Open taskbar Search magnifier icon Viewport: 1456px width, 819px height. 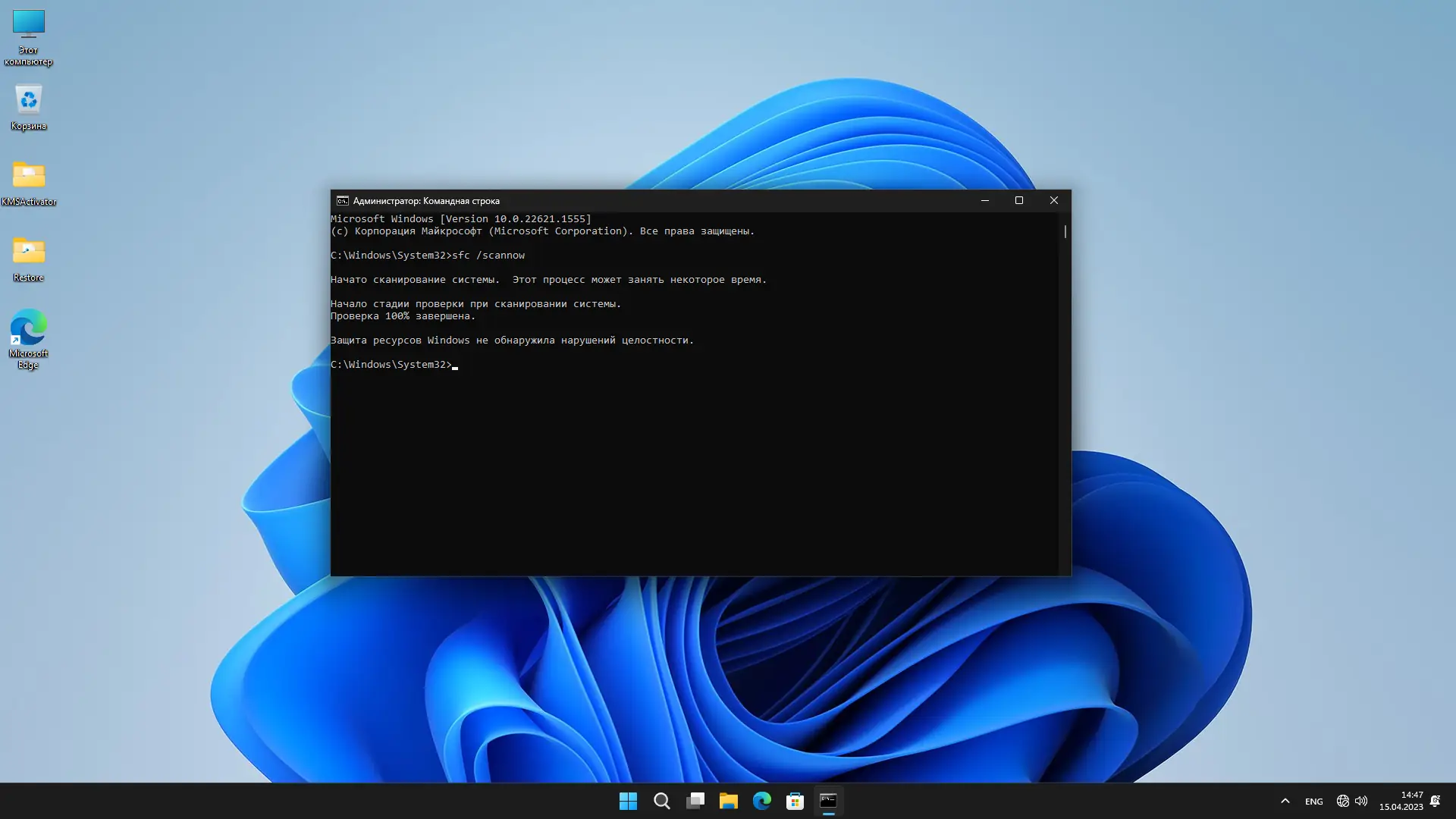point(662,801)
